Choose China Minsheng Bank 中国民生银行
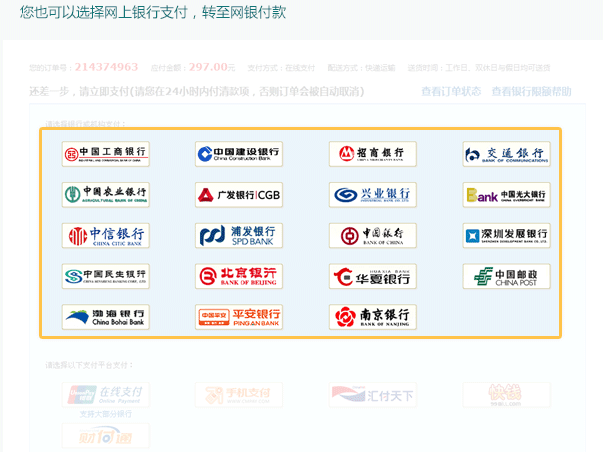 click(x=106, y=276)
